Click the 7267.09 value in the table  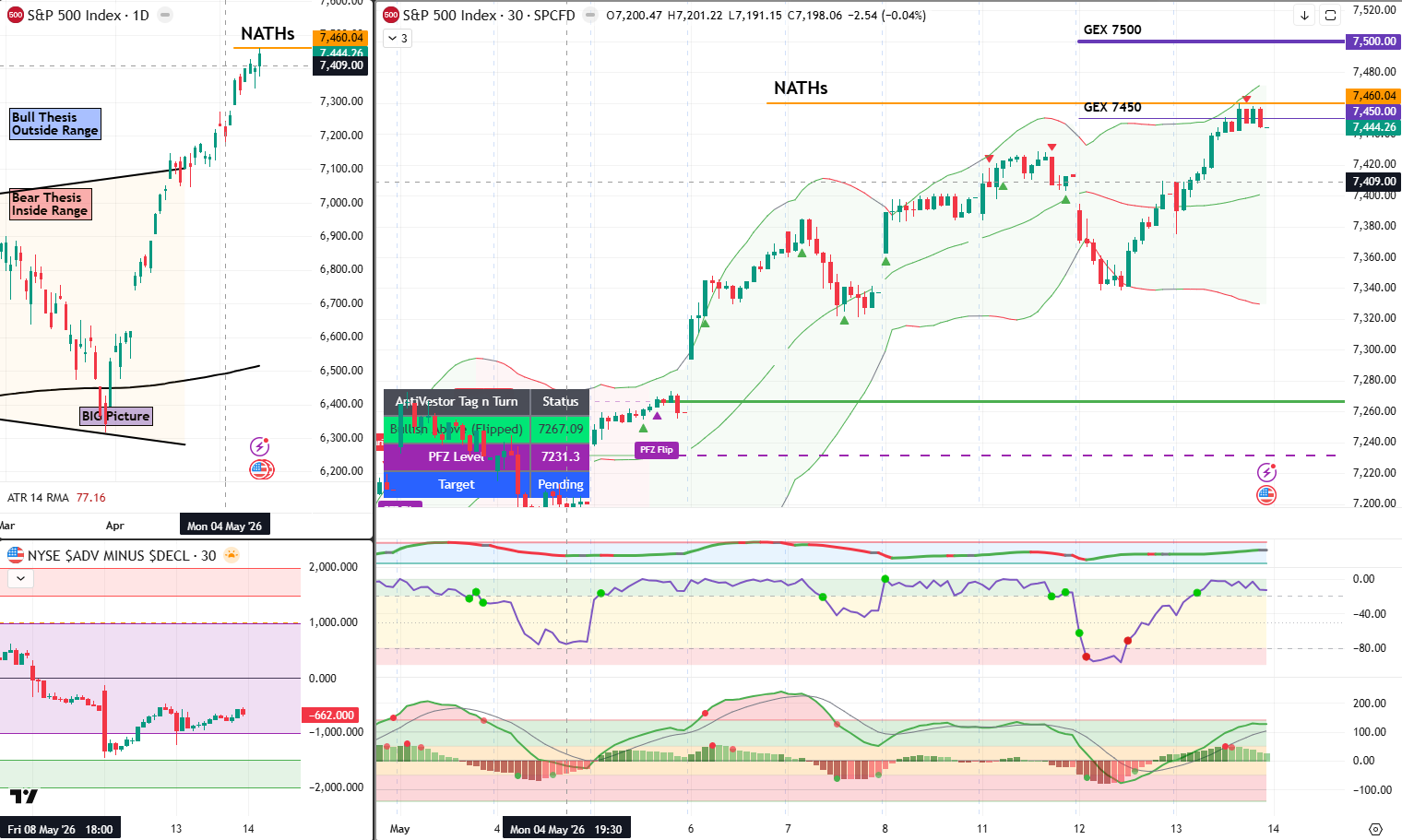tap(560, 429)
